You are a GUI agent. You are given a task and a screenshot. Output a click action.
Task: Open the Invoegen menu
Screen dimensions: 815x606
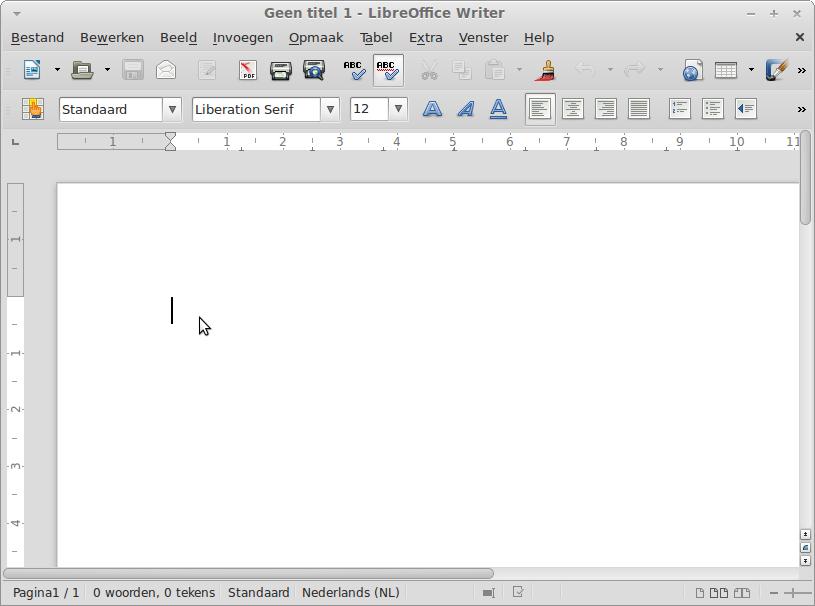point(243,38)
